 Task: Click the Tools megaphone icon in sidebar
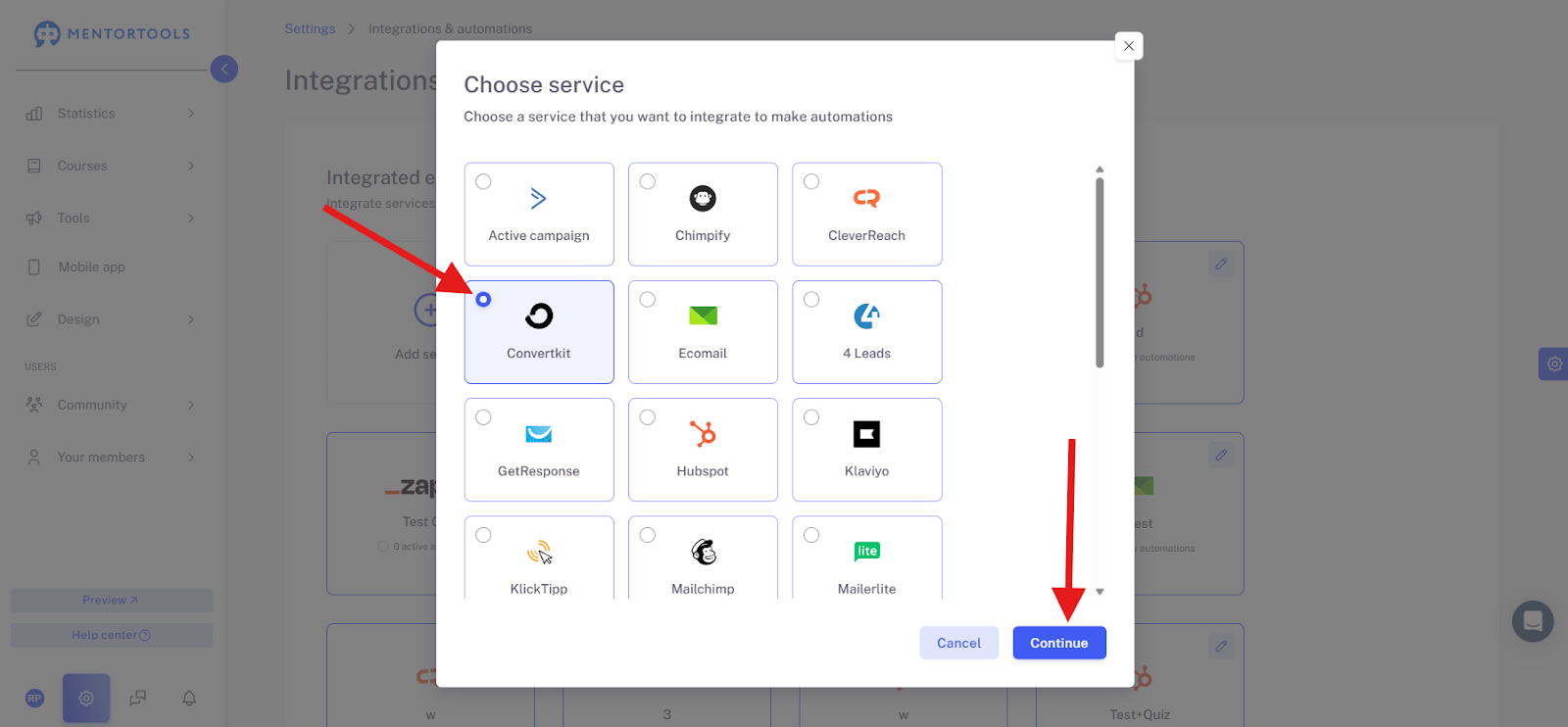point(34,218)
